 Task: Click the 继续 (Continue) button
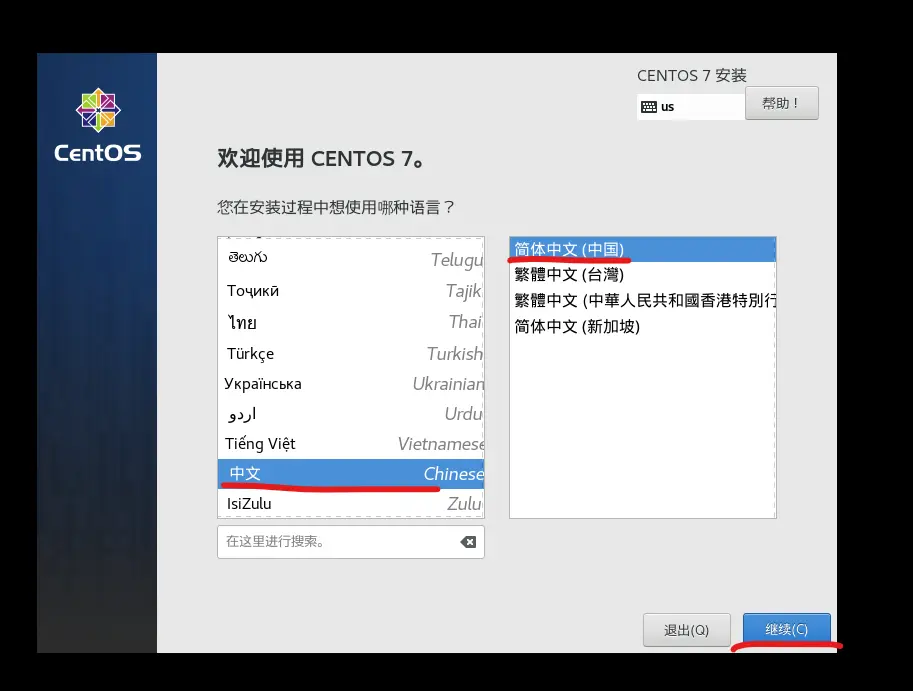coord(786,629)
